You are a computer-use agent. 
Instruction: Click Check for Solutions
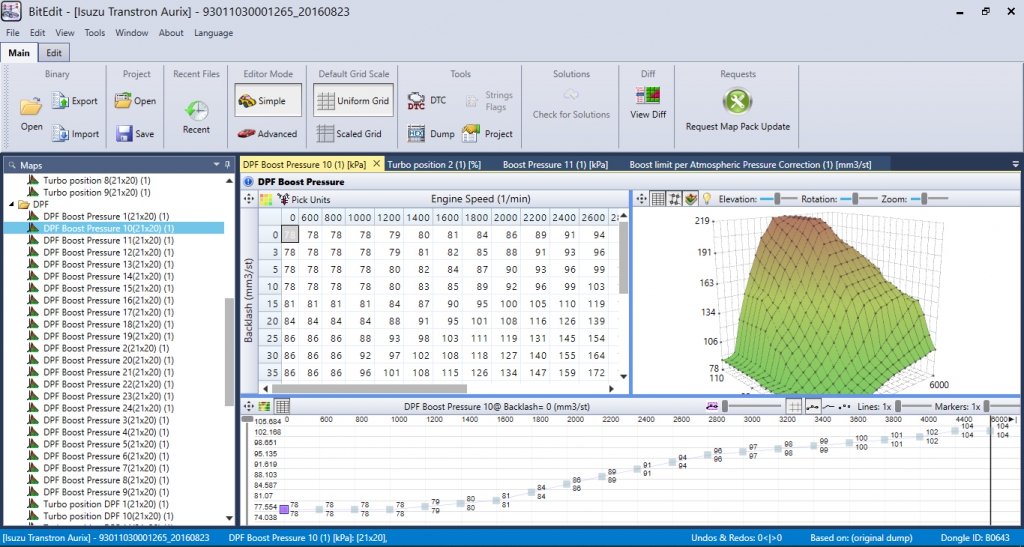tap(571, 104)
